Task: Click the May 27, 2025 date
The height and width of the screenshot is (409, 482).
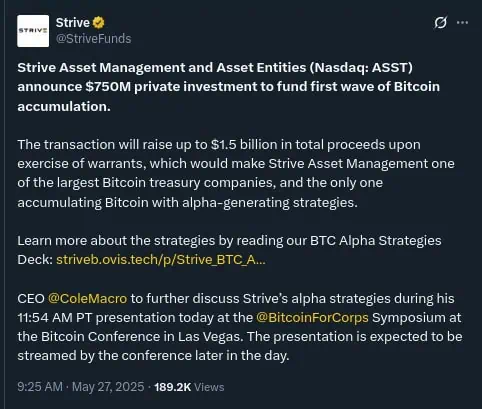Action: [108, 387]
